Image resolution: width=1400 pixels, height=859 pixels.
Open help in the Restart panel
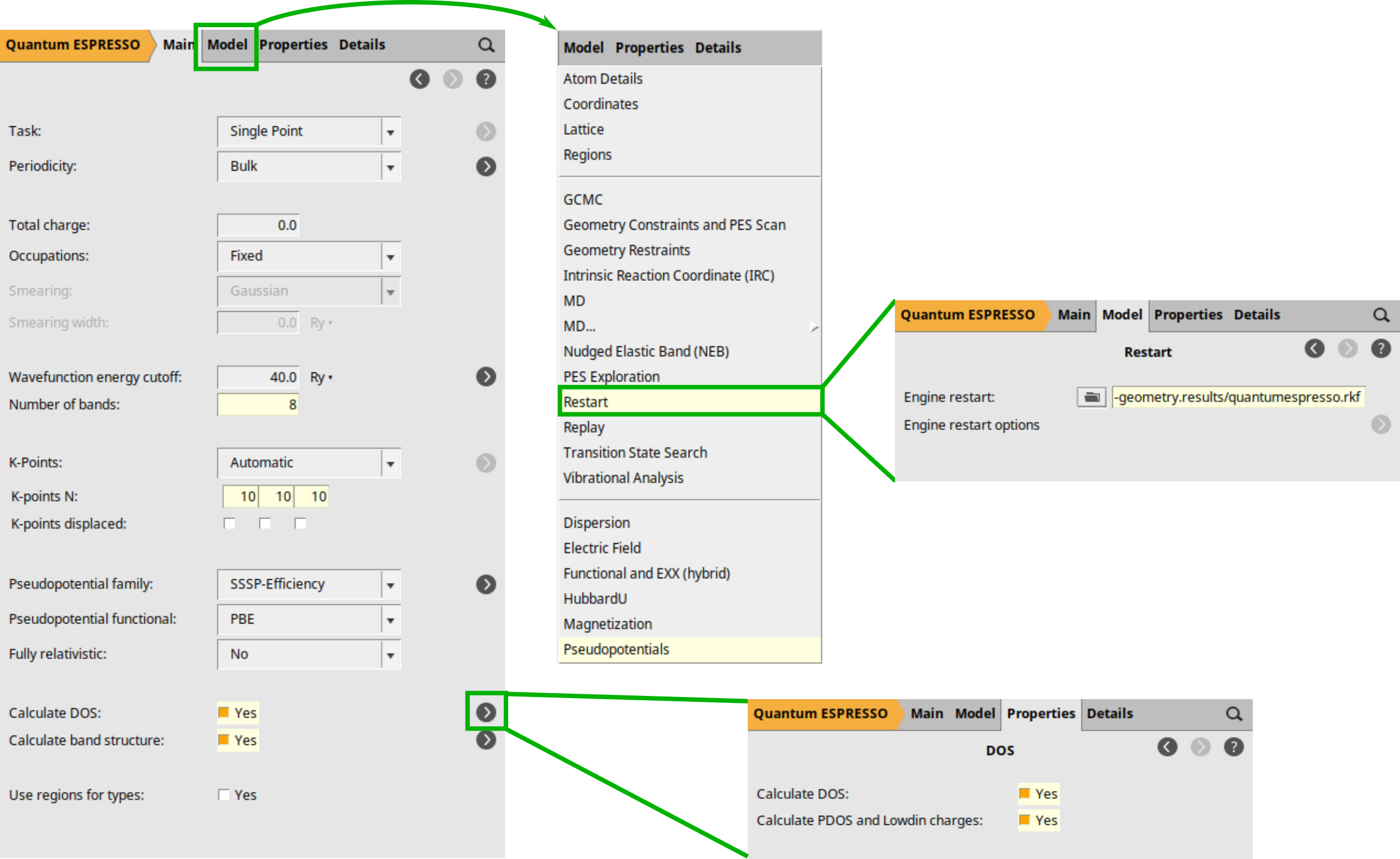coord(1381,349)
